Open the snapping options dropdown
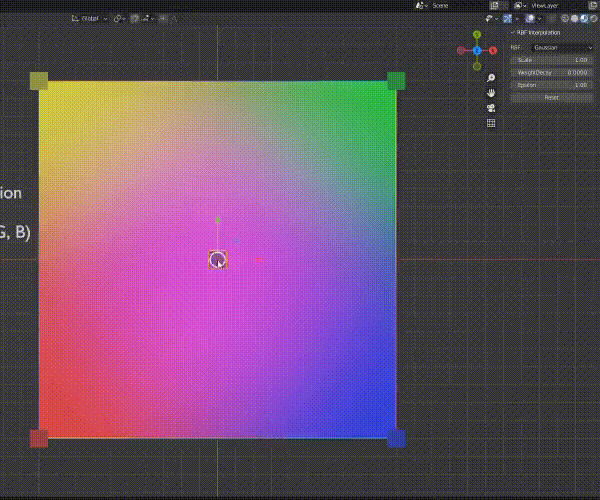Screen dimensions: 600x500 click(x=147, y=18)
